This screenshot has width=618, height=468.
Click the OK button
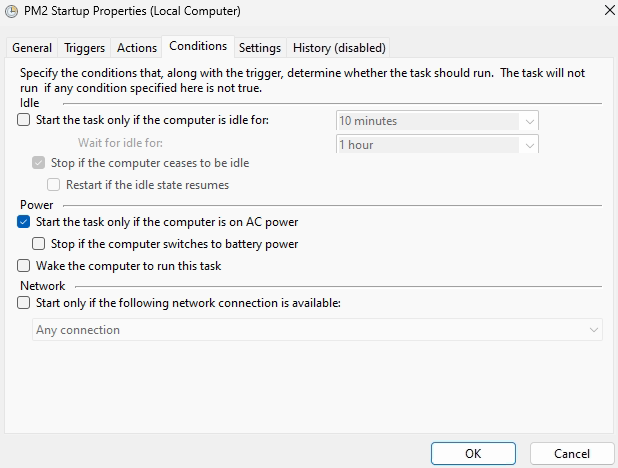click(473, 453)
